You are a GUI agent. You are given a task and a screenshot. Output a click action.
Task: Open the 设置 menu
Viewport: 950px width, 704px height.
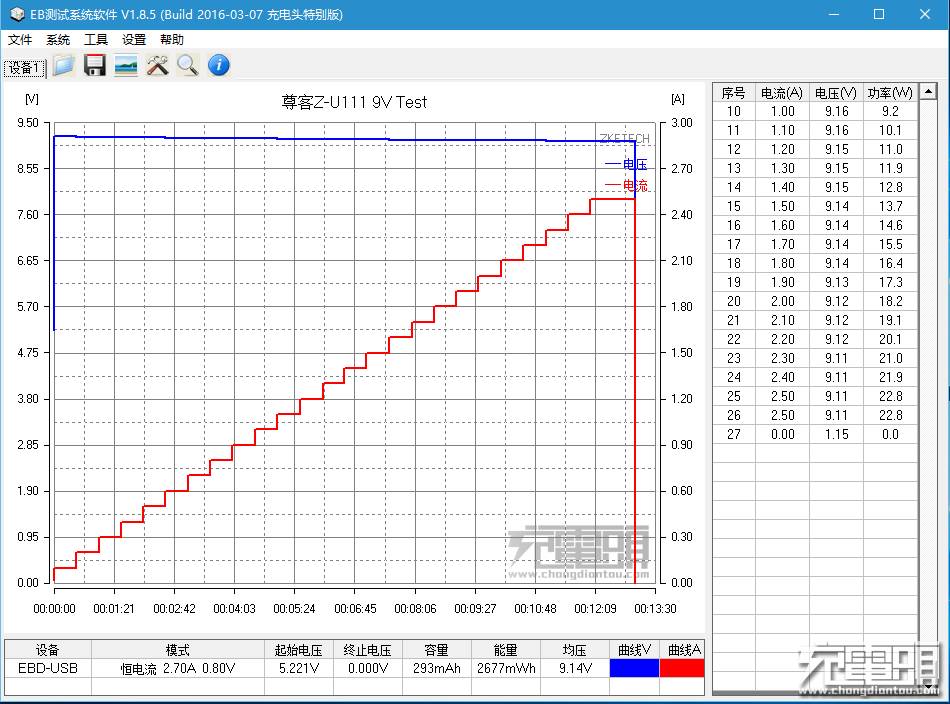tap(134, 39)
